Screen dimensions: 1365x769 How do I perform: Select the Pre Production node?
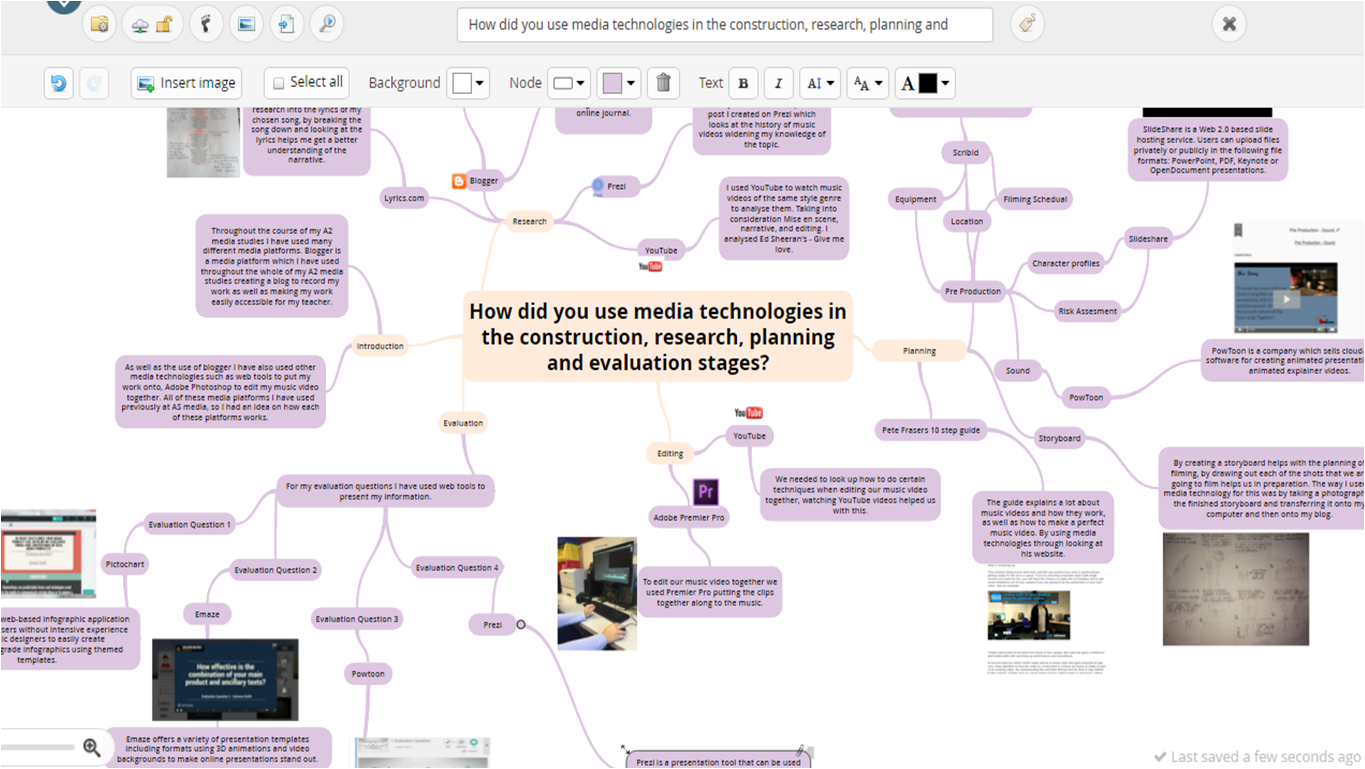pos(973,291)
